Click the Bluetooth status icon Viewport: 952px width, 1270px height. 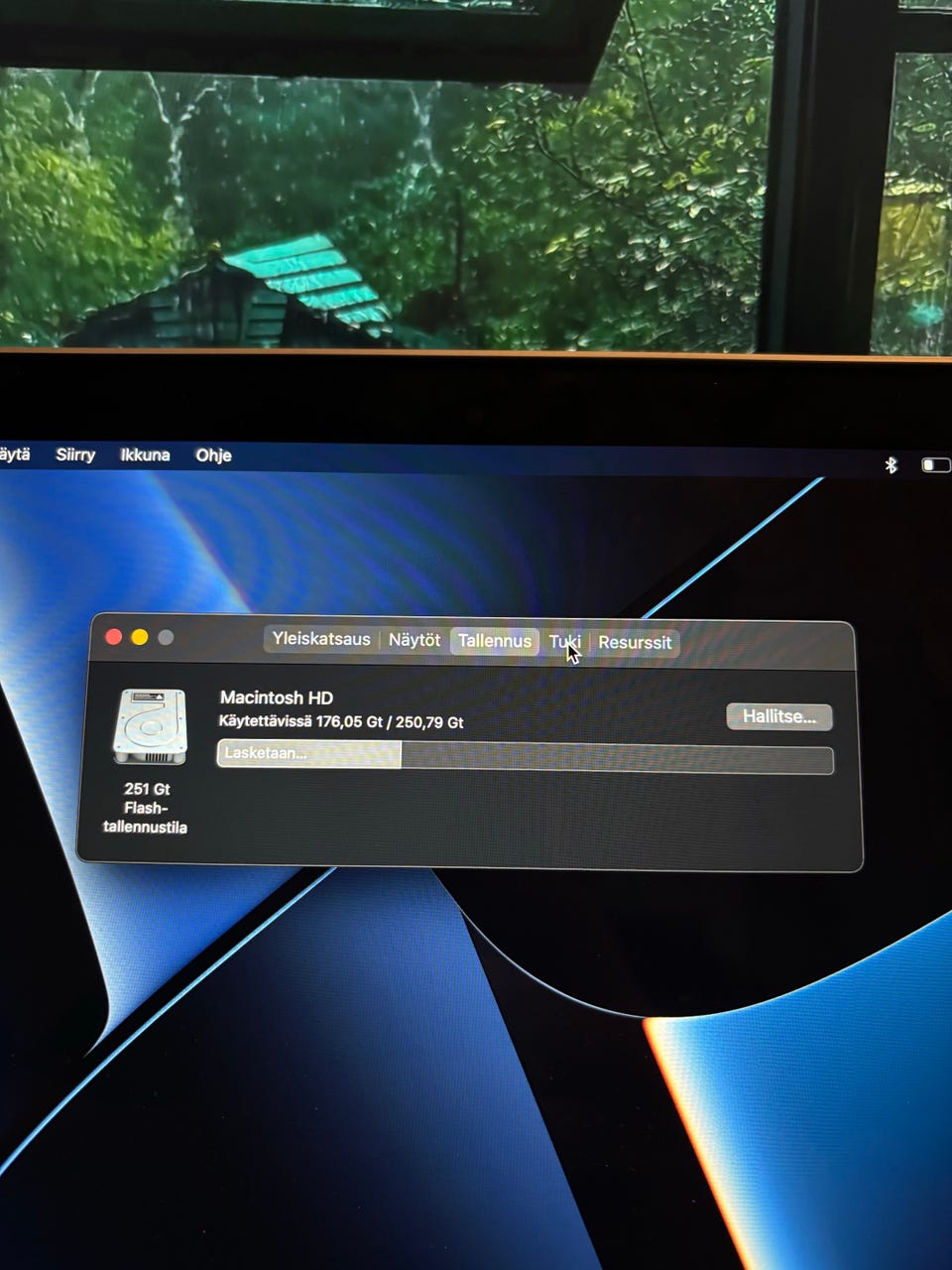891,464
